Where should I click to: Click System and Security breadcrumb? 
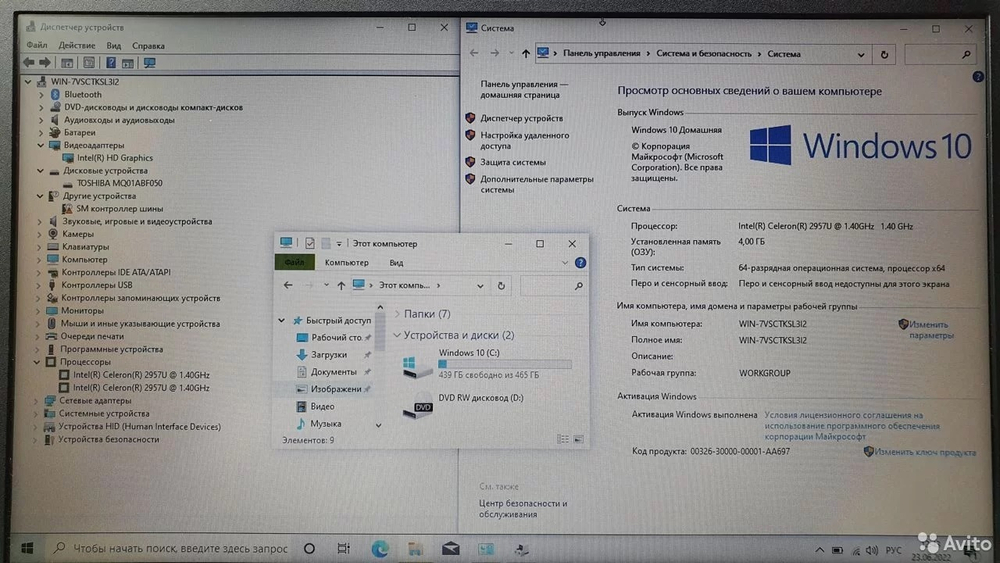point(703,54)
